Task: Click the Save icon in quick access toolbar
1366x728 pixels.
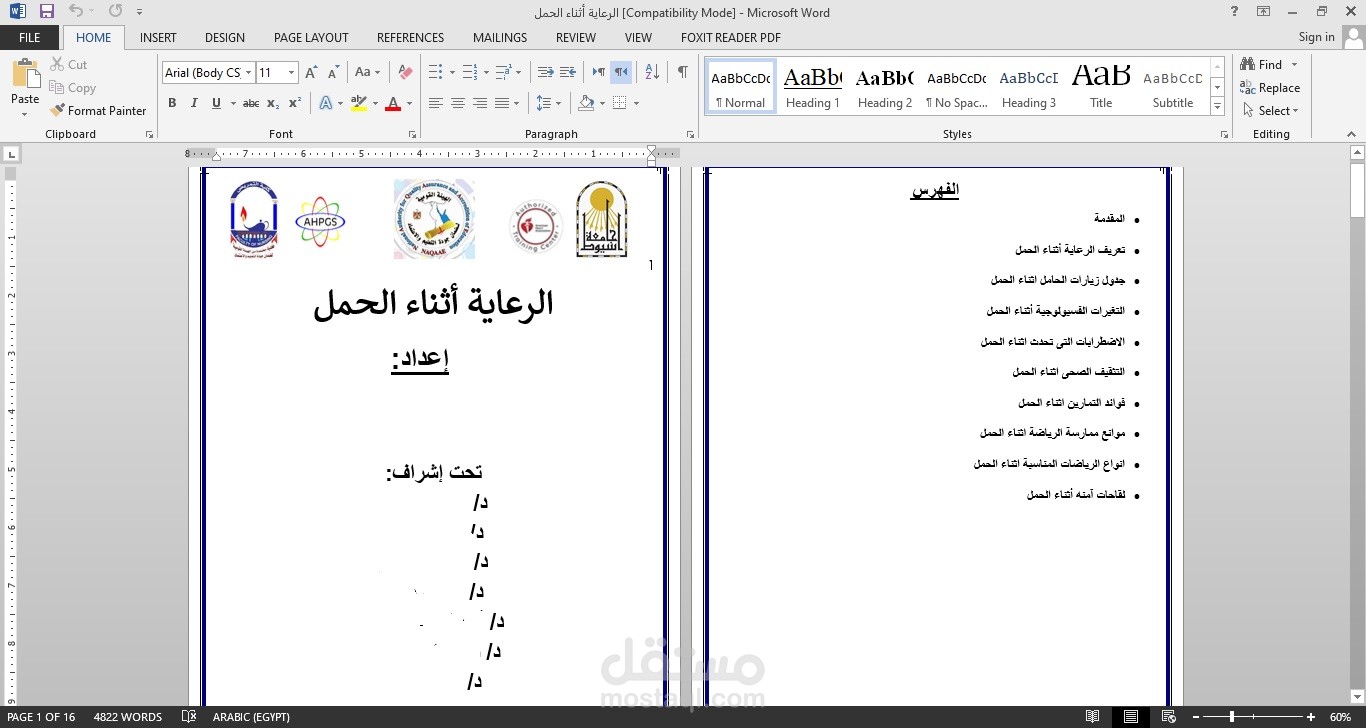Action: 46,12
